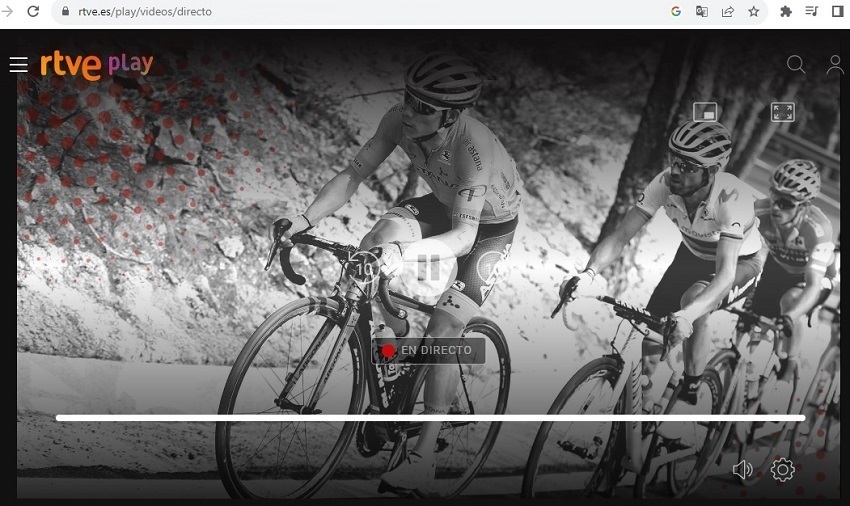The image size is (850, 506).
Task: Rewind the video 10 seconds
Action: tap(364, 268)
